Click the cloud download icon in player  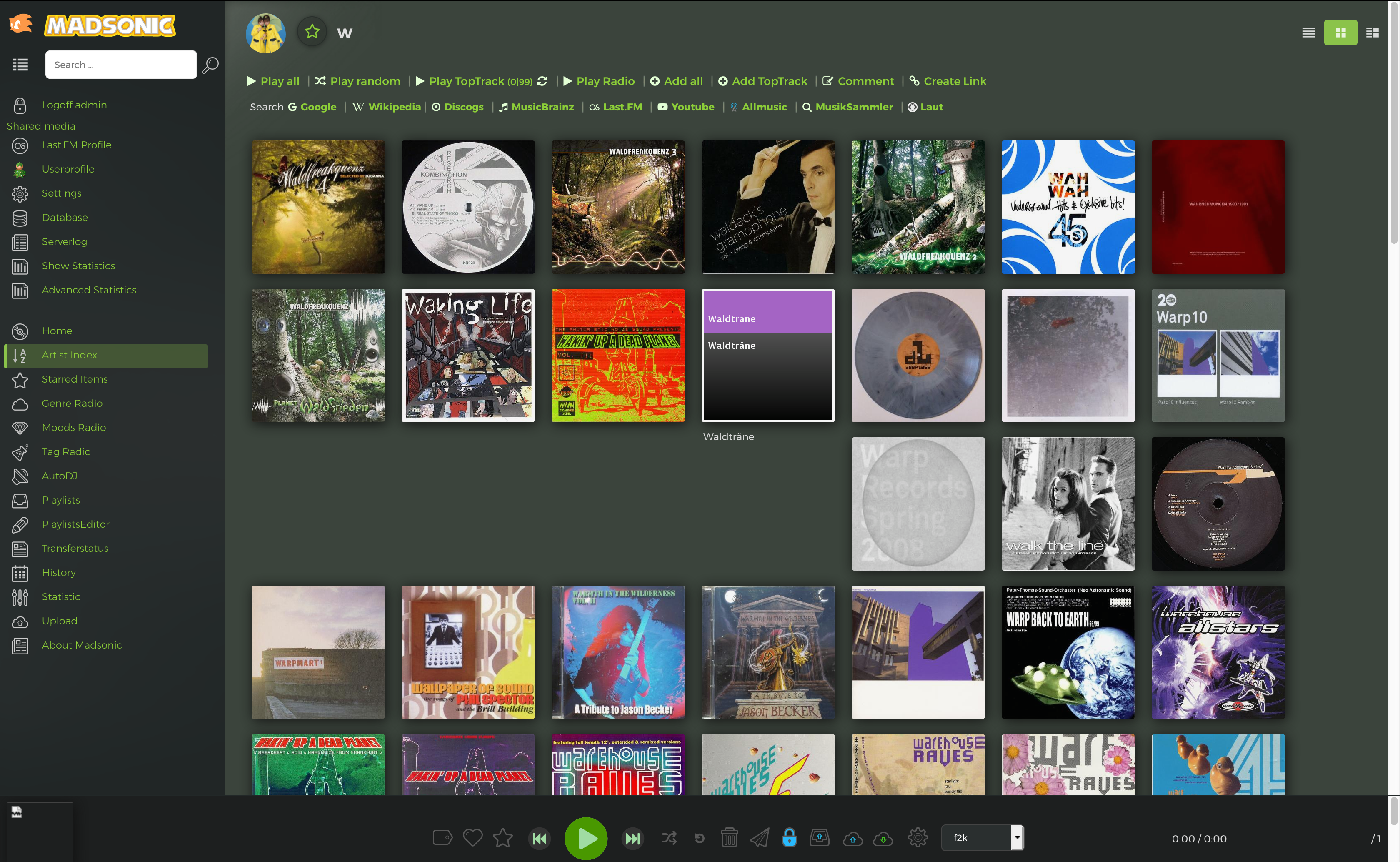(882, 838)
